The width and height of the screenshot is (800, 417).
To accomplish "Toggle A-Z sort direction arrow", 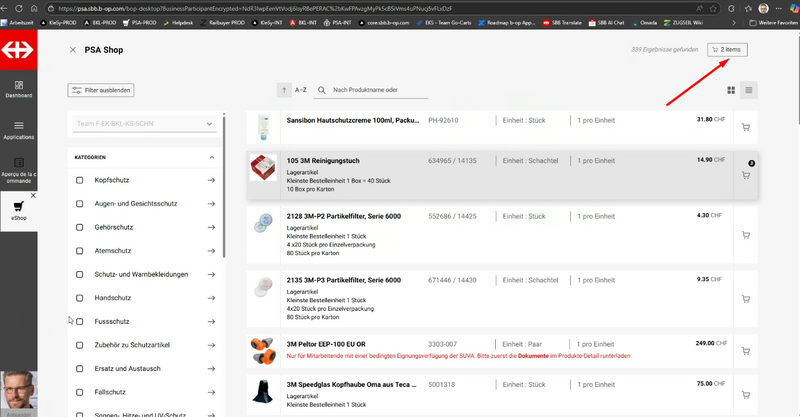I will tap(284, 90).
